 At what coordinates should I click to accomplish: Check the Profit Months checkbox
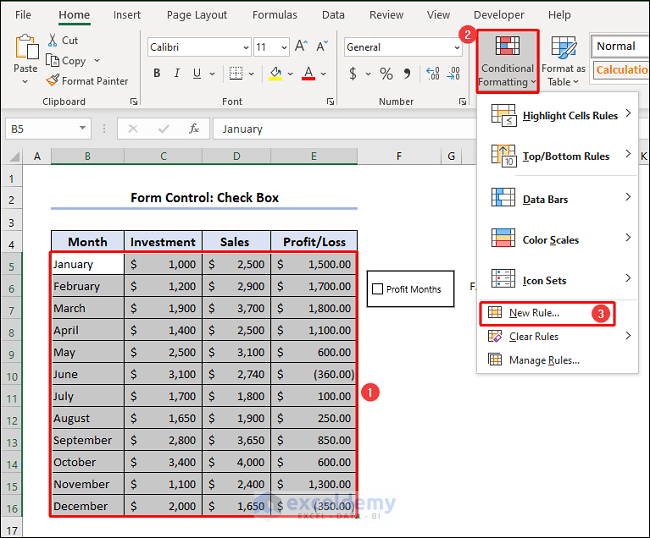(377, 289)
